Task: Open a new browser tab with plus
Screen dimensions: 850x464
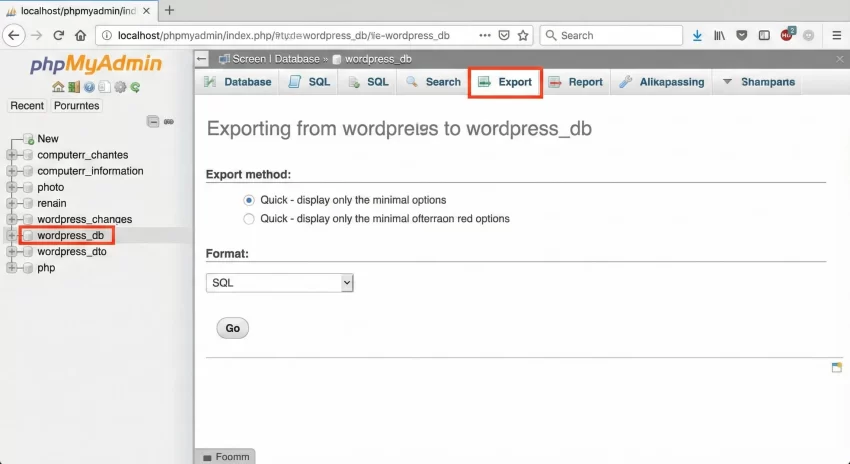Action: click(169, 10)
